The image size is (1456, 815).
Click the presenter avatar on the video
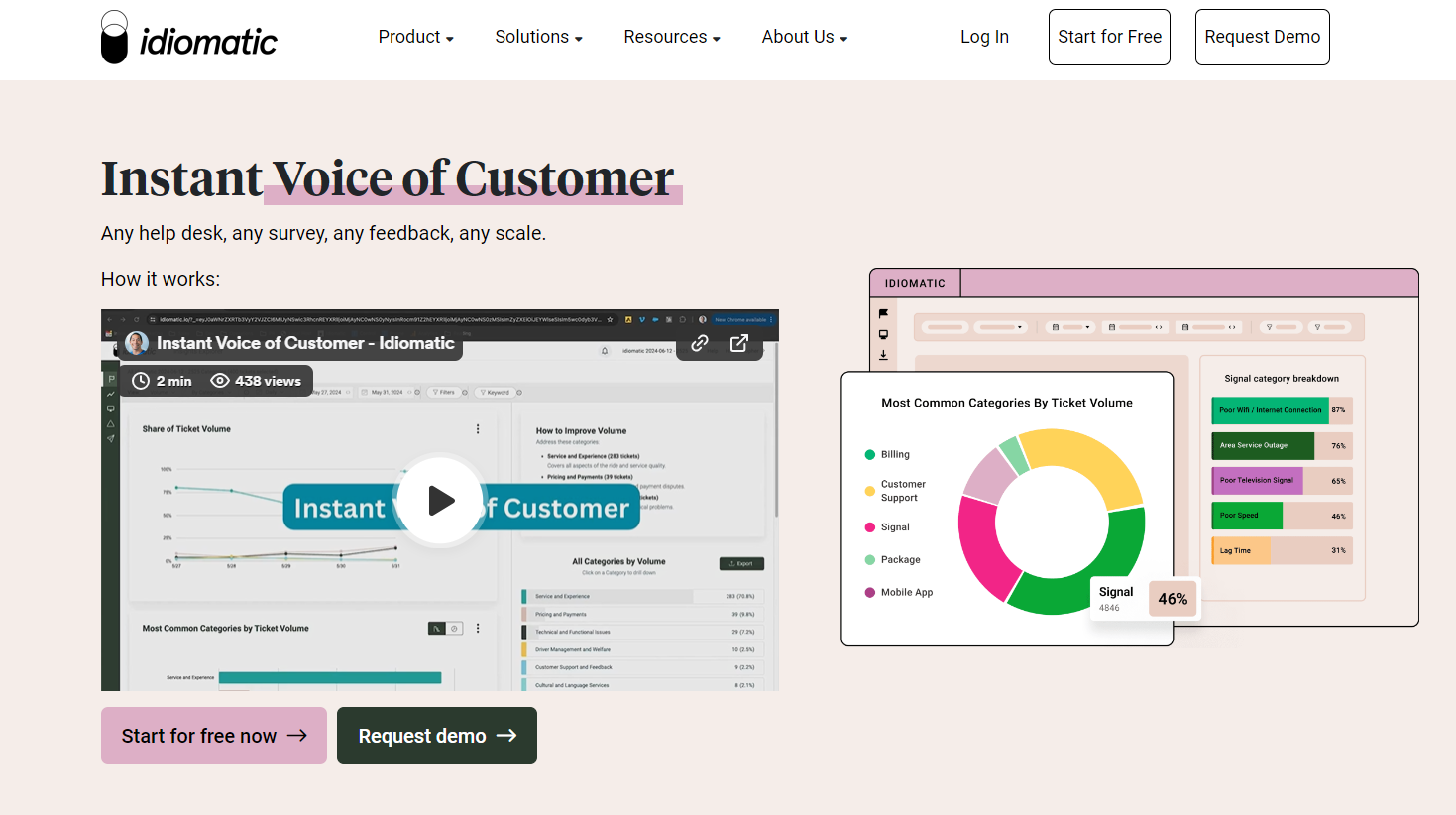point(137,343)
